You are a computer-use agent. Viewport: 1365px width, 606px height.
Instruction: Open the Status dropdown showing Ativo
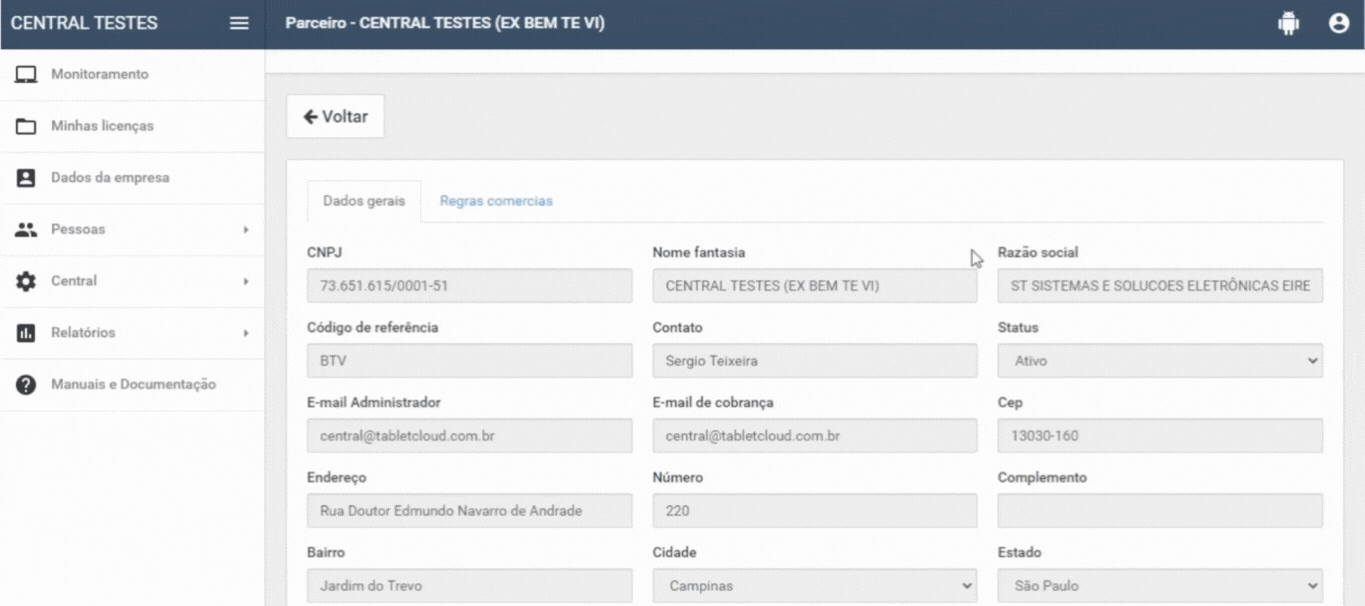pos(1159,361)
